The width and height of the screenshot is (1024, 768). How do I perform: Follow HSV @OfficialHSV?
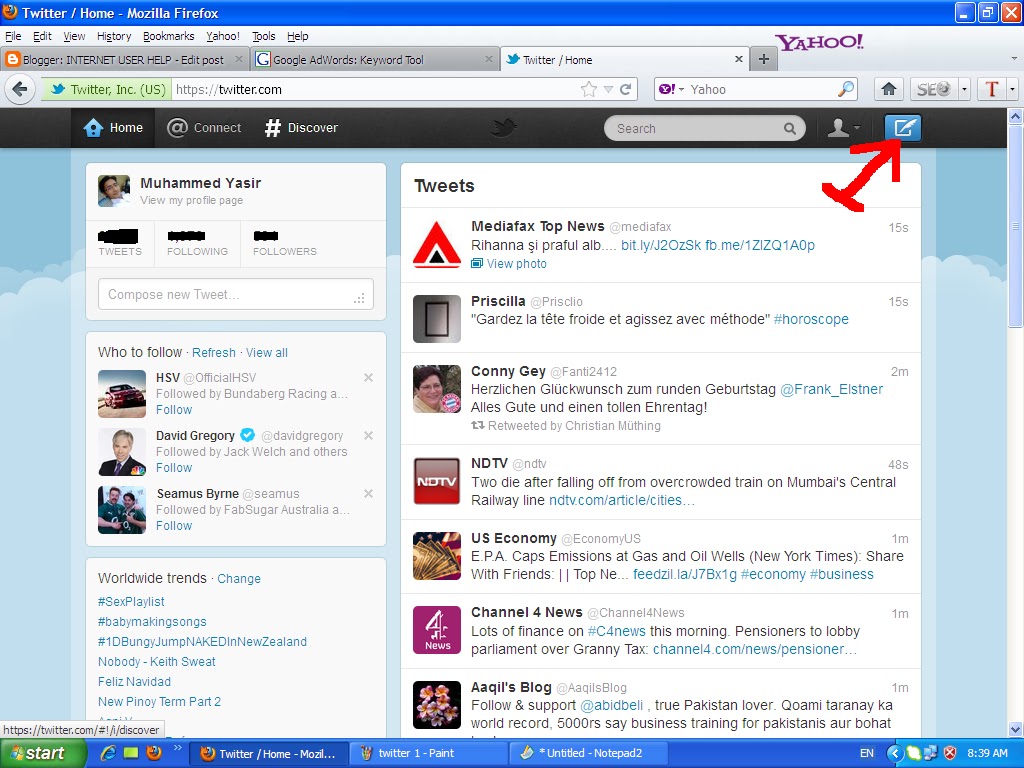coord(174,410)
